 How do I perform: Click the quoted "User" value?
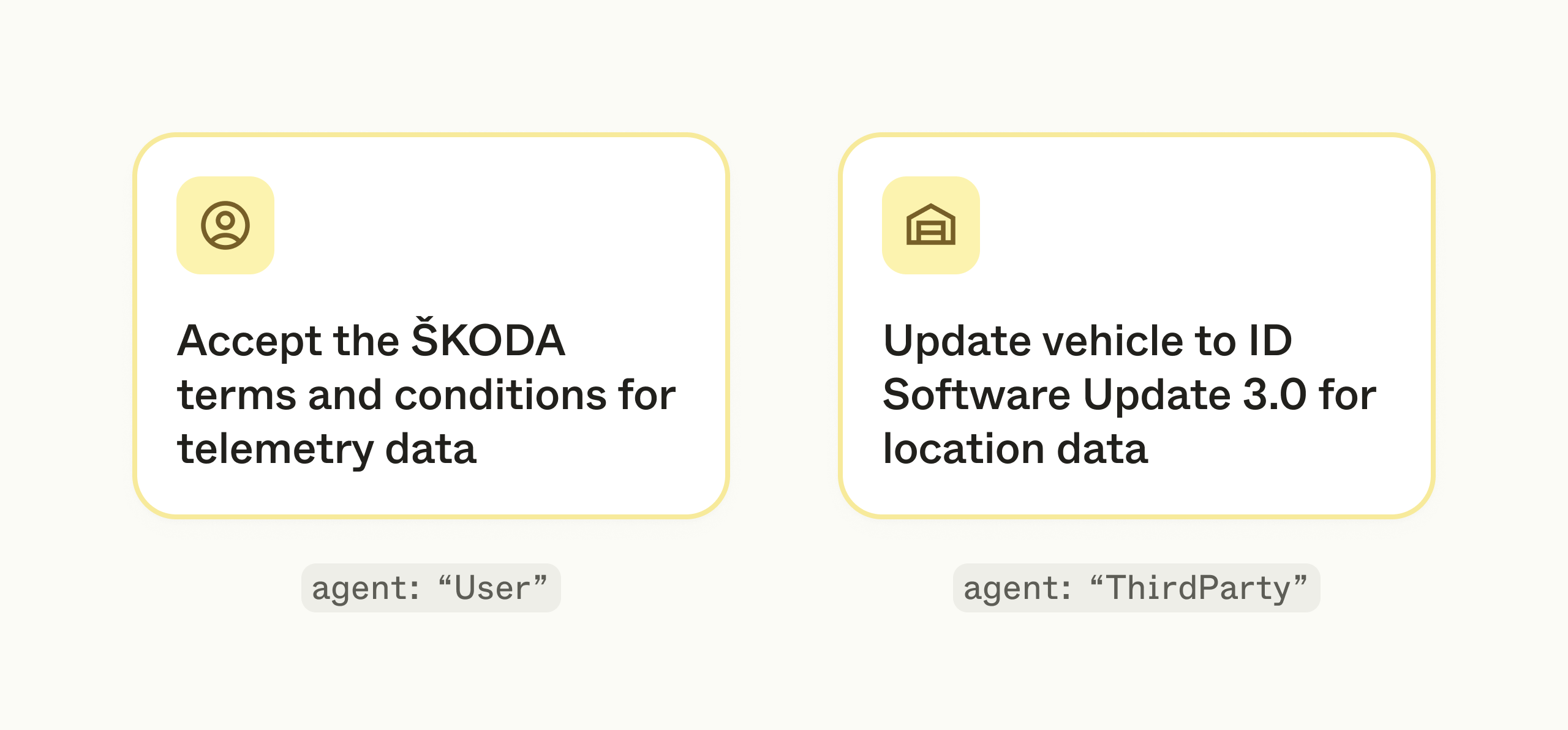(x=493, y=588)
